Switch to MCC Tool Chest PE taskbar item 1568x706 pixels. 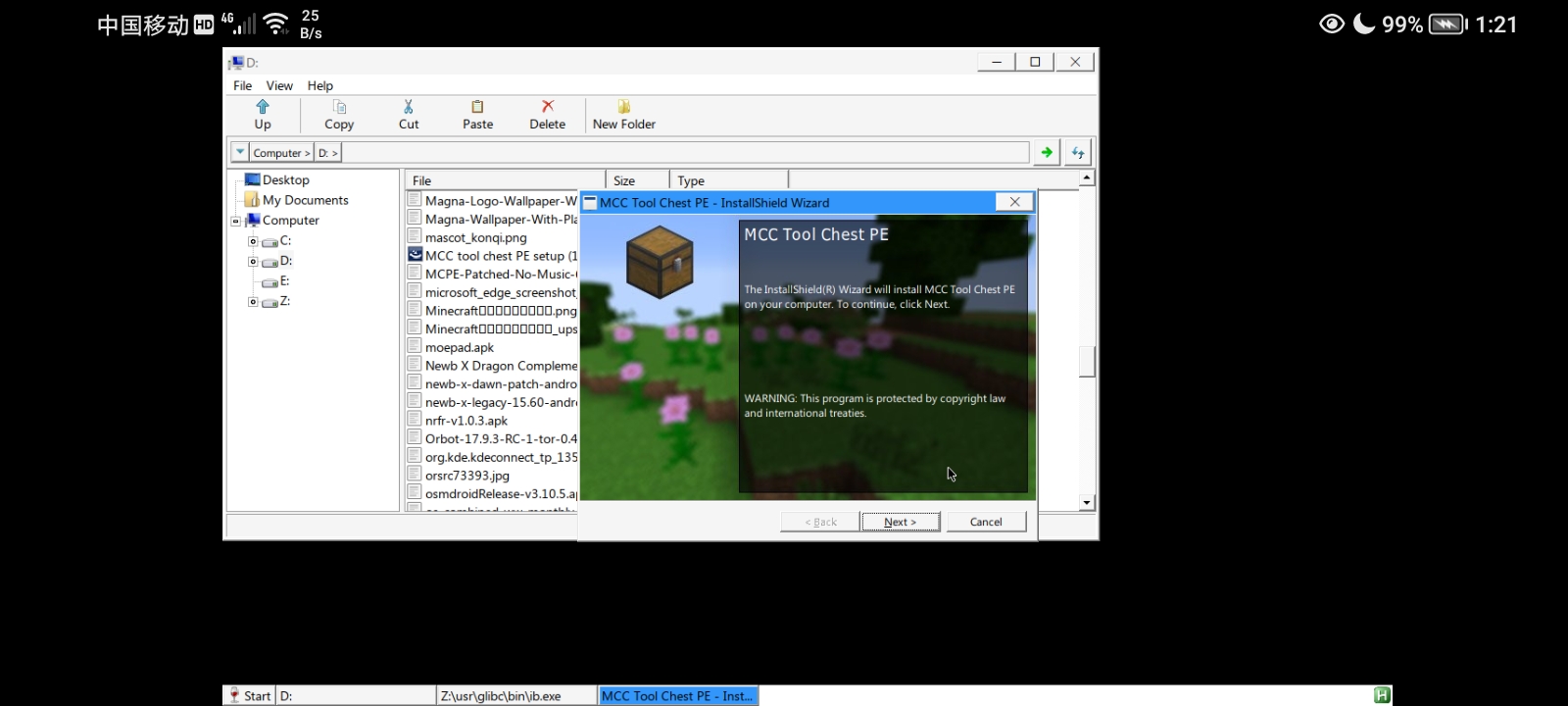pyautogui.click(x=678, y=695)
